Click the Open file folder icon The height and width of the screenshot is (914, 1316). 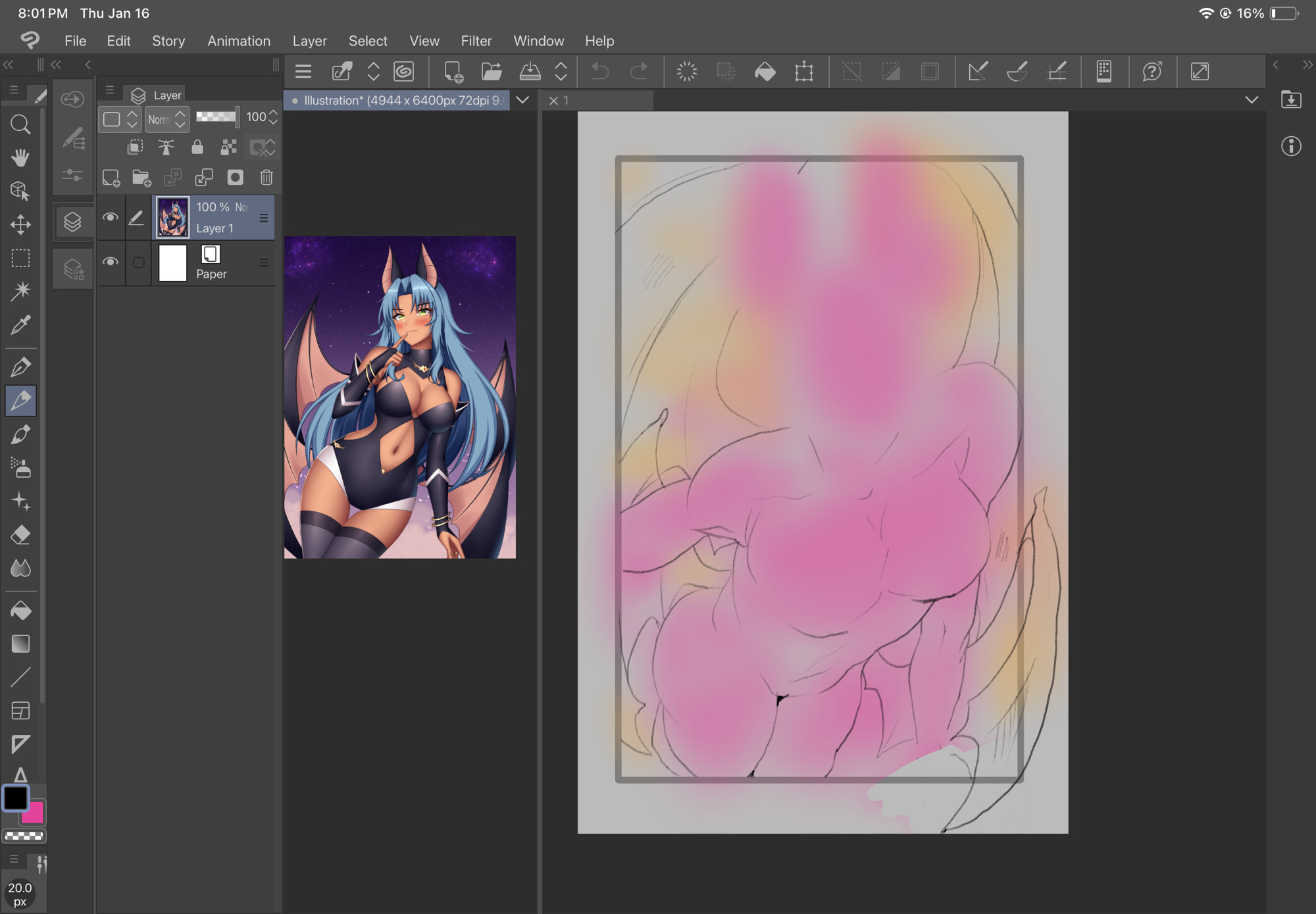tap(492, 71)
